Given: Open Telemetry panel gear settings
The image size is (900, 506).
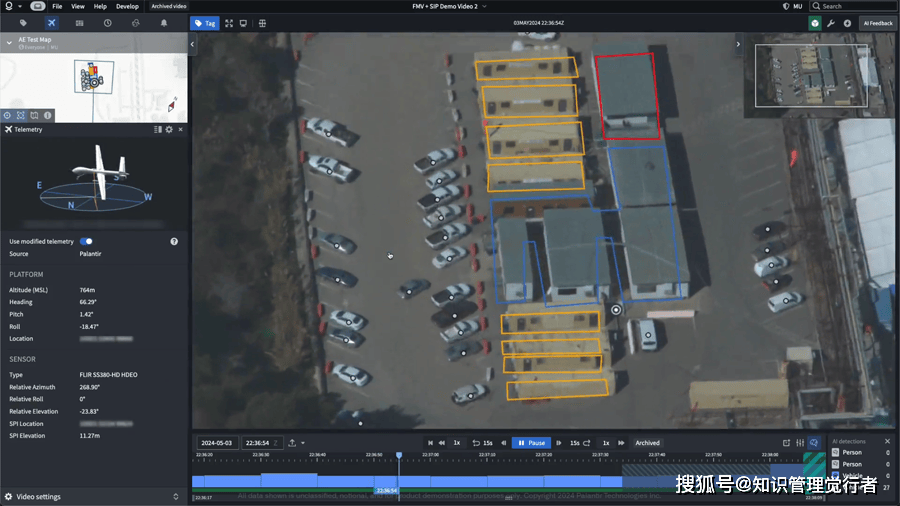Looking at the screenshot, I should 169,129.
